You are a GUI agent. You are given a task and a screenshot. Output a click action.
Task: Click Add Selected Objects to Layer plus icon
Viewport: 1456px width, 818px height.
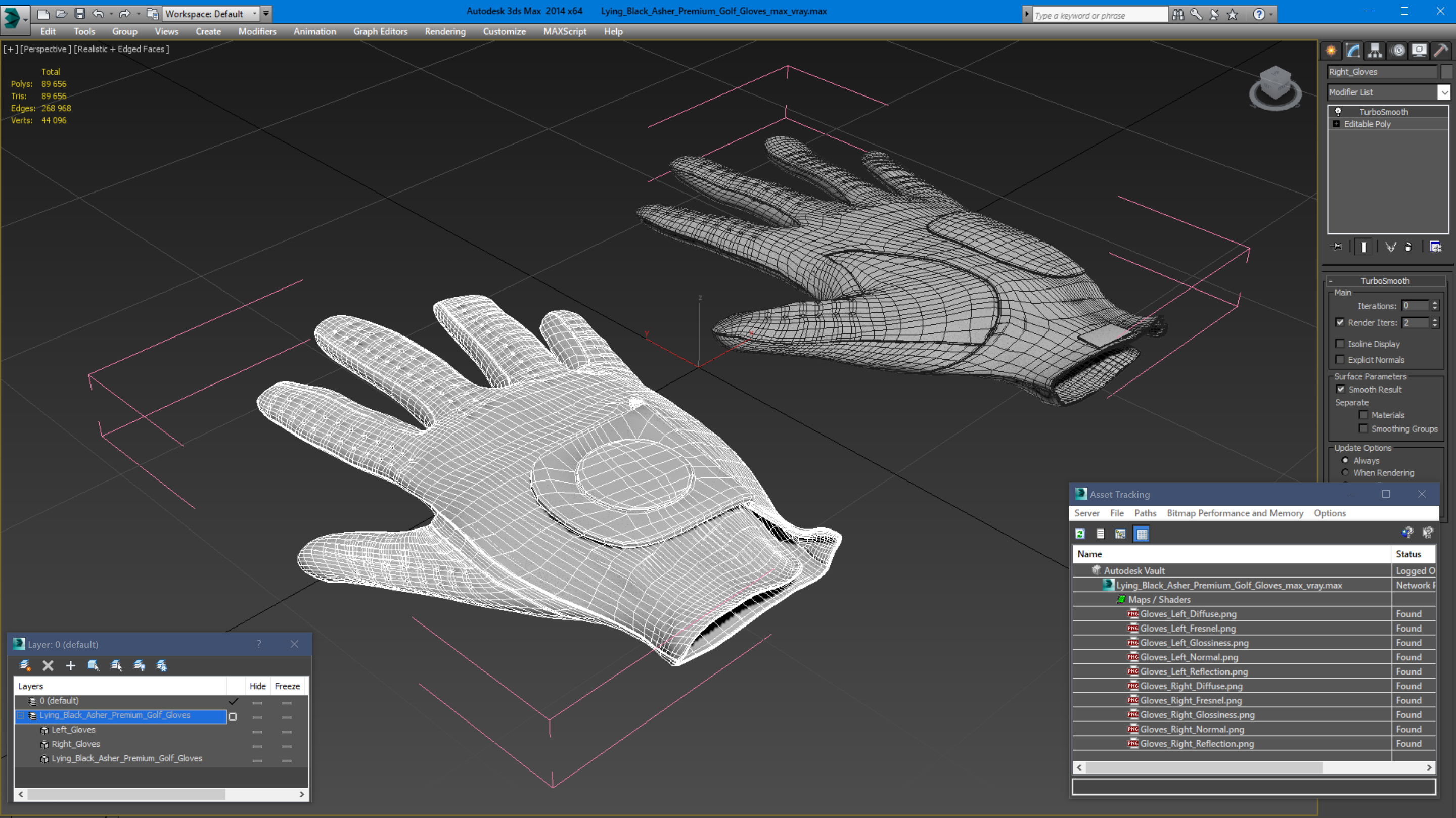click(x=71, y=665)
